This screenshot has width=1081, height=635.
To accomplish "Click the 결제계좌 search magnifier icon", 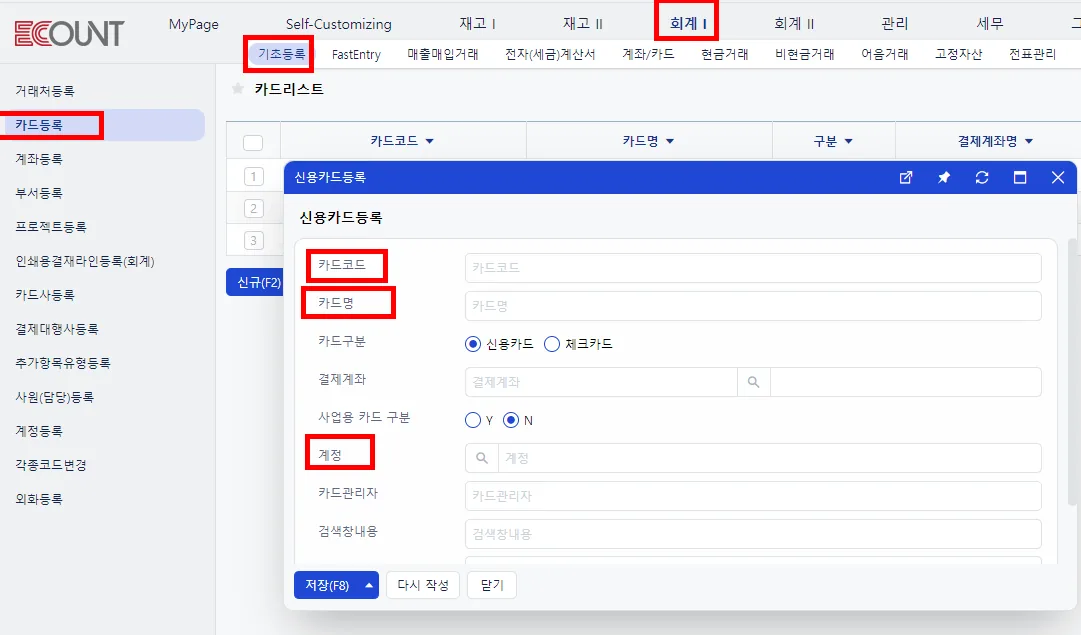I will pos(754,382).
